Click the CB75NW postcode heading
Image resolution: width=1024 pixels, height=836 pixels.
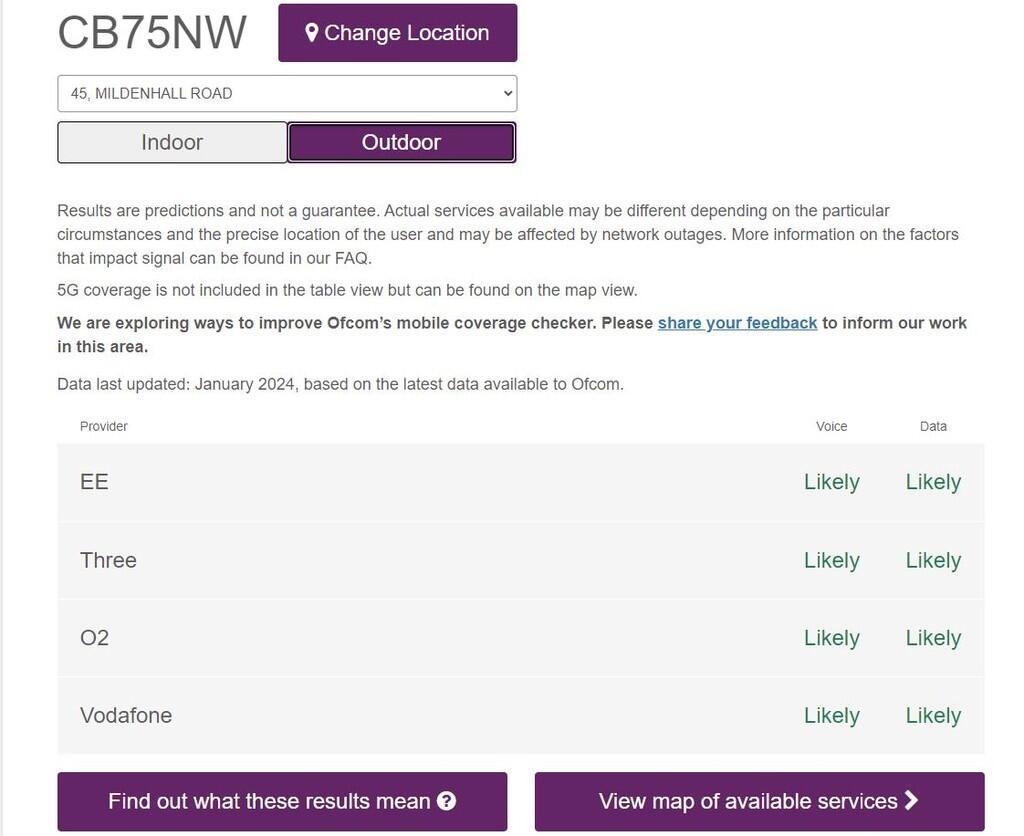[152, 33]
